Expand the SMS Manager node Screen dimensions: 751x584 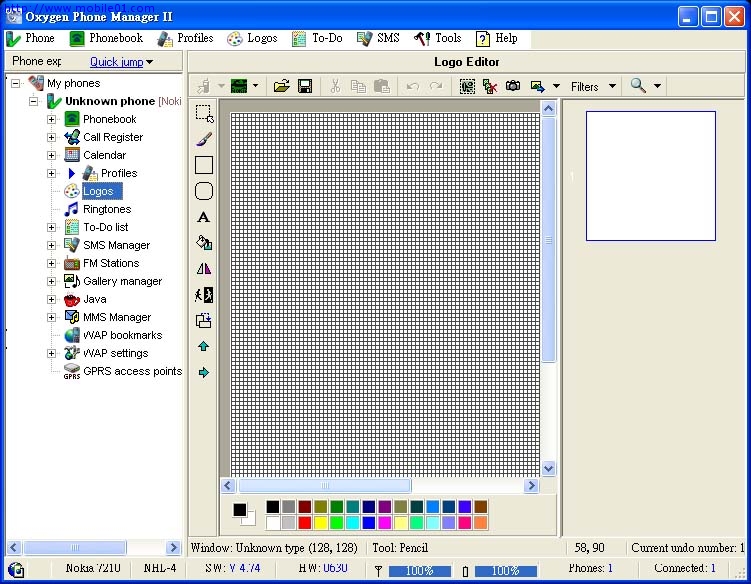[51, 245]
